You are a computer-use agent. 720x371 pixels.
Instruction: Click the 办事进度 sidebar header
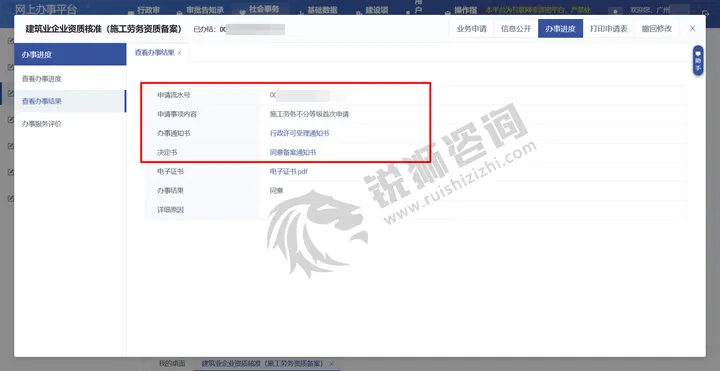70,55
